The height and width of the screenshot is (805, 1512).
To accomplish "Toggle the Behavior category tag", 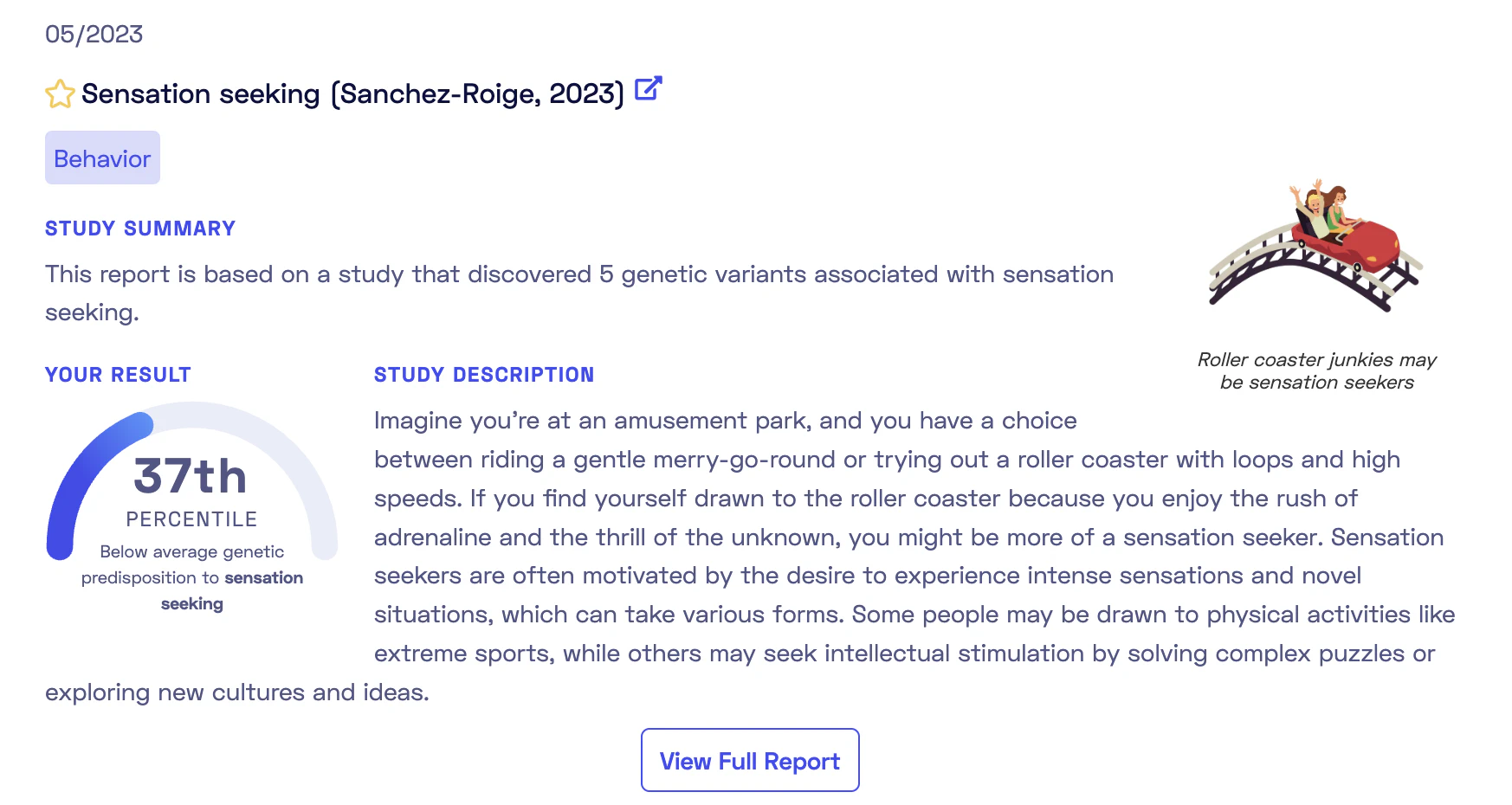I will [101, 158].
